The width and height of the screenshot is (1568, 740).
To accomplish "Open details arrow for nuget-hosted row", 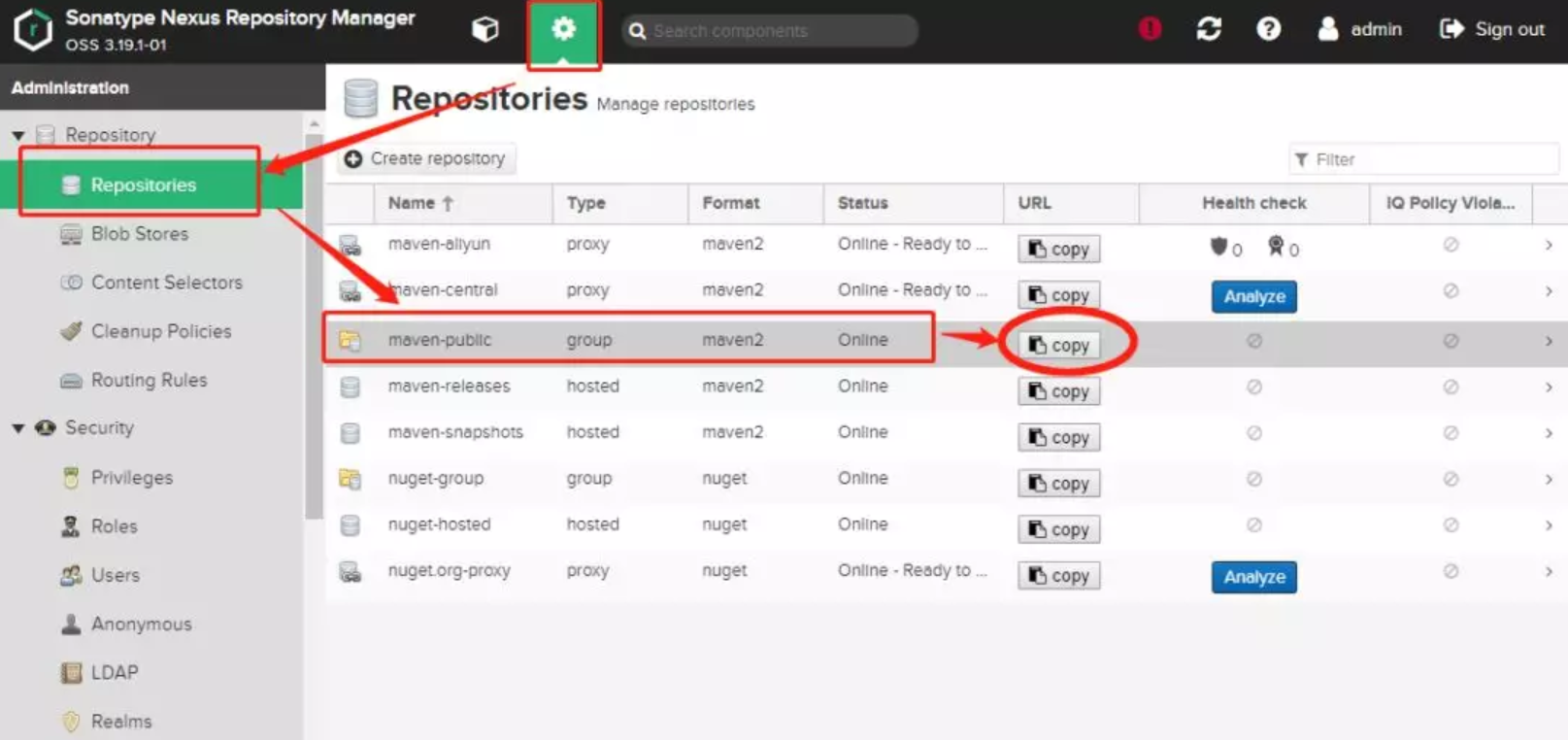I will [1549, 525].
